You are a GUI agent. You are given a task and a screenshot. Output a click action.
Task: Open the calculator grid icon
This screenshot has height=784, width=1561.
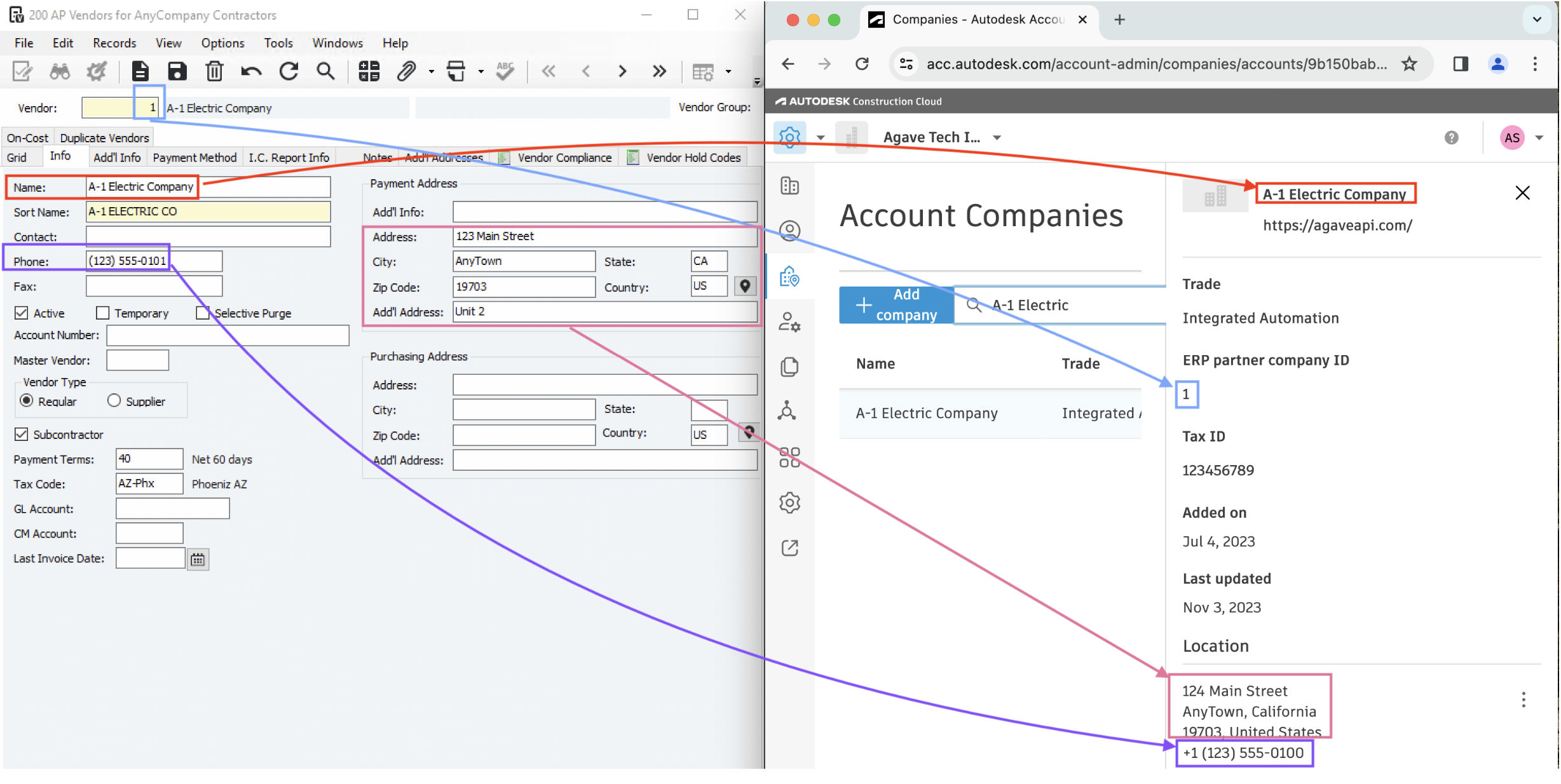(369, 71)
